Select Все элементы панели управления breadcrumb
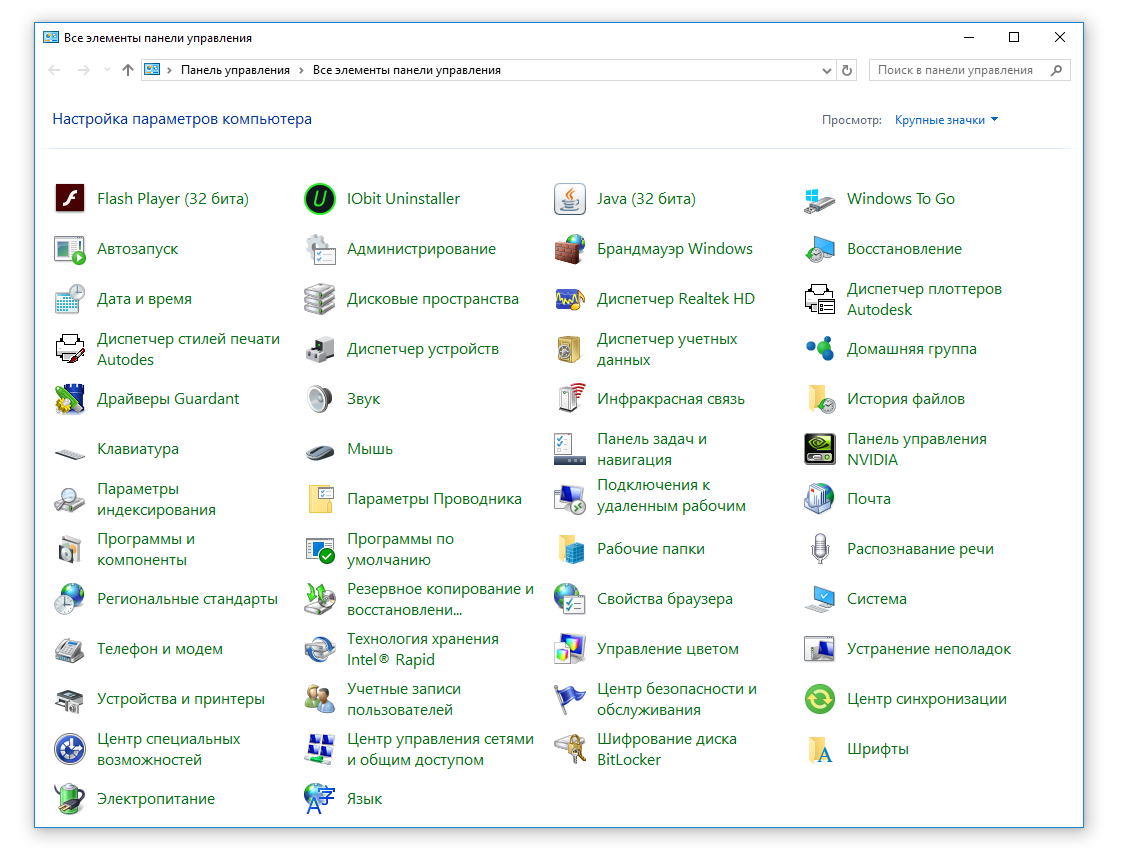 (x=407, y=71)
